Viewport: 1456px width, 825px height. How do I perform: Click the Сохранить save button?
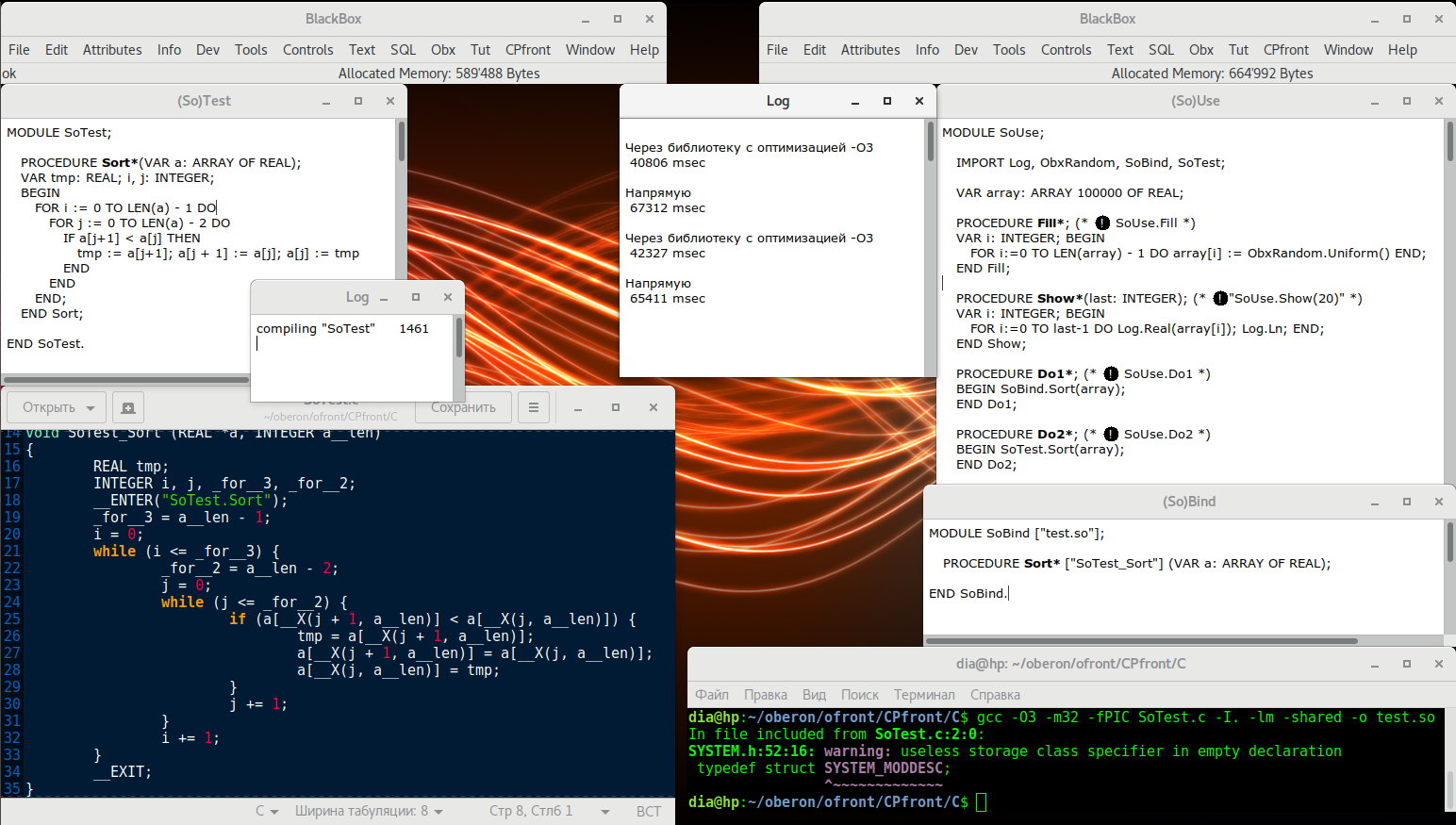[x=463, y=407]
